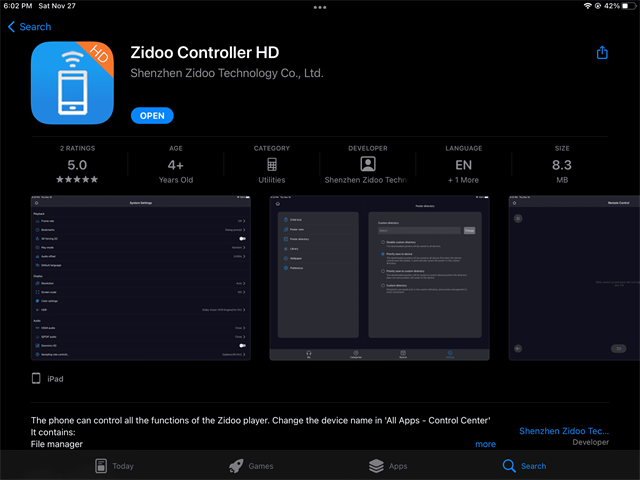Tap the description text 'The phone can control...'
The height and width of the screenshot is (480, 640).
260,420
